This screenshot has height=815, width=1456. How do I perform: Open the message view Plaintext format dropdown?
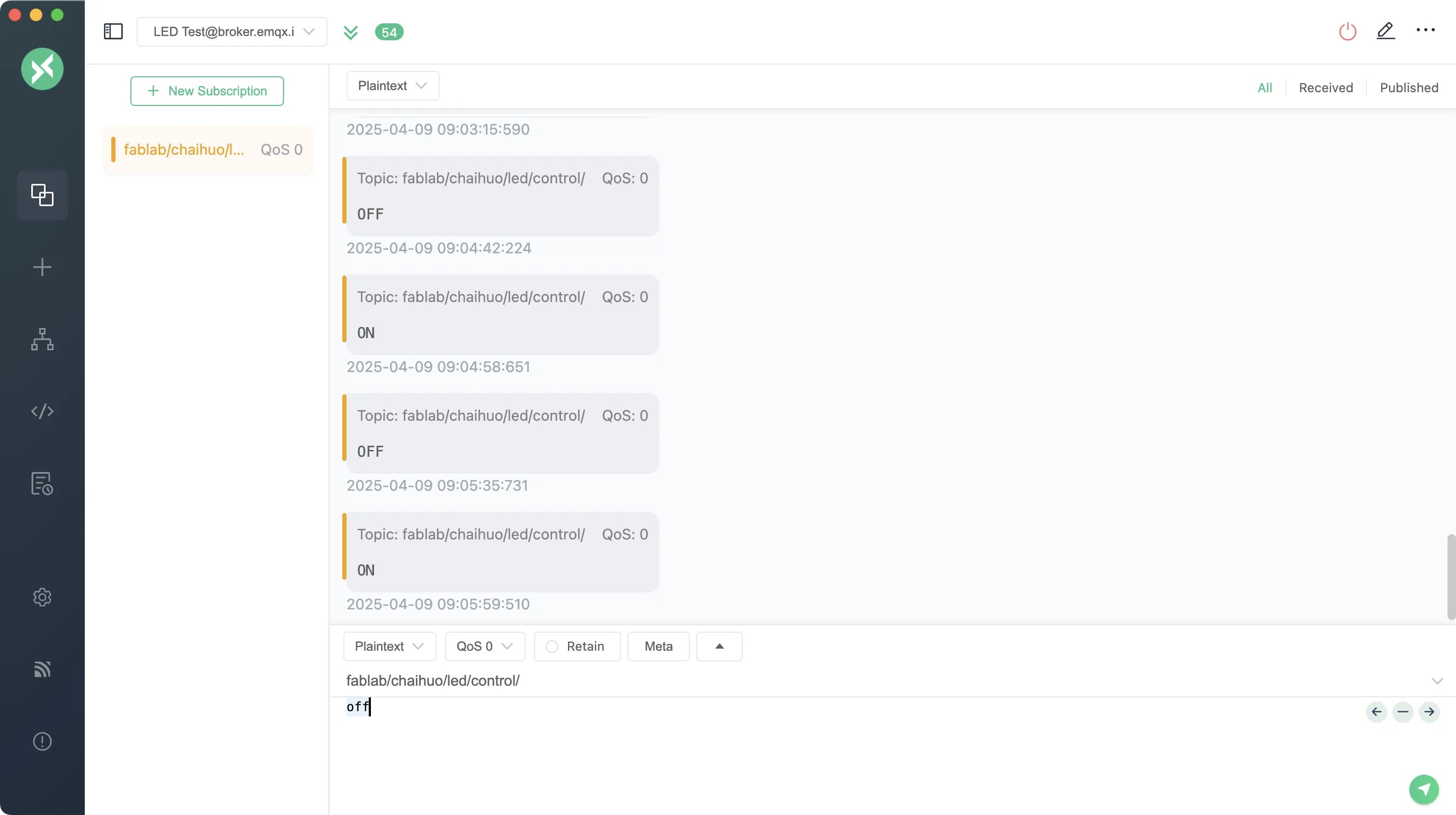pyautogui.click(x=392, y=86)
